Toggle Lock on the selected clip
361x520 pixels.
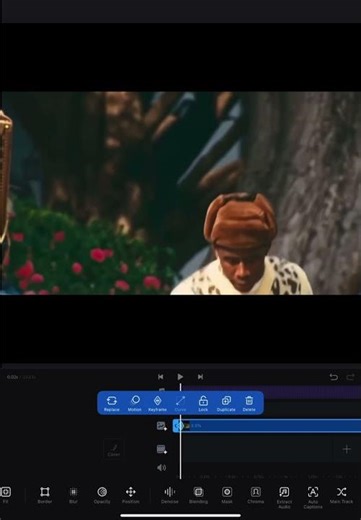click(x=203, y=403)
